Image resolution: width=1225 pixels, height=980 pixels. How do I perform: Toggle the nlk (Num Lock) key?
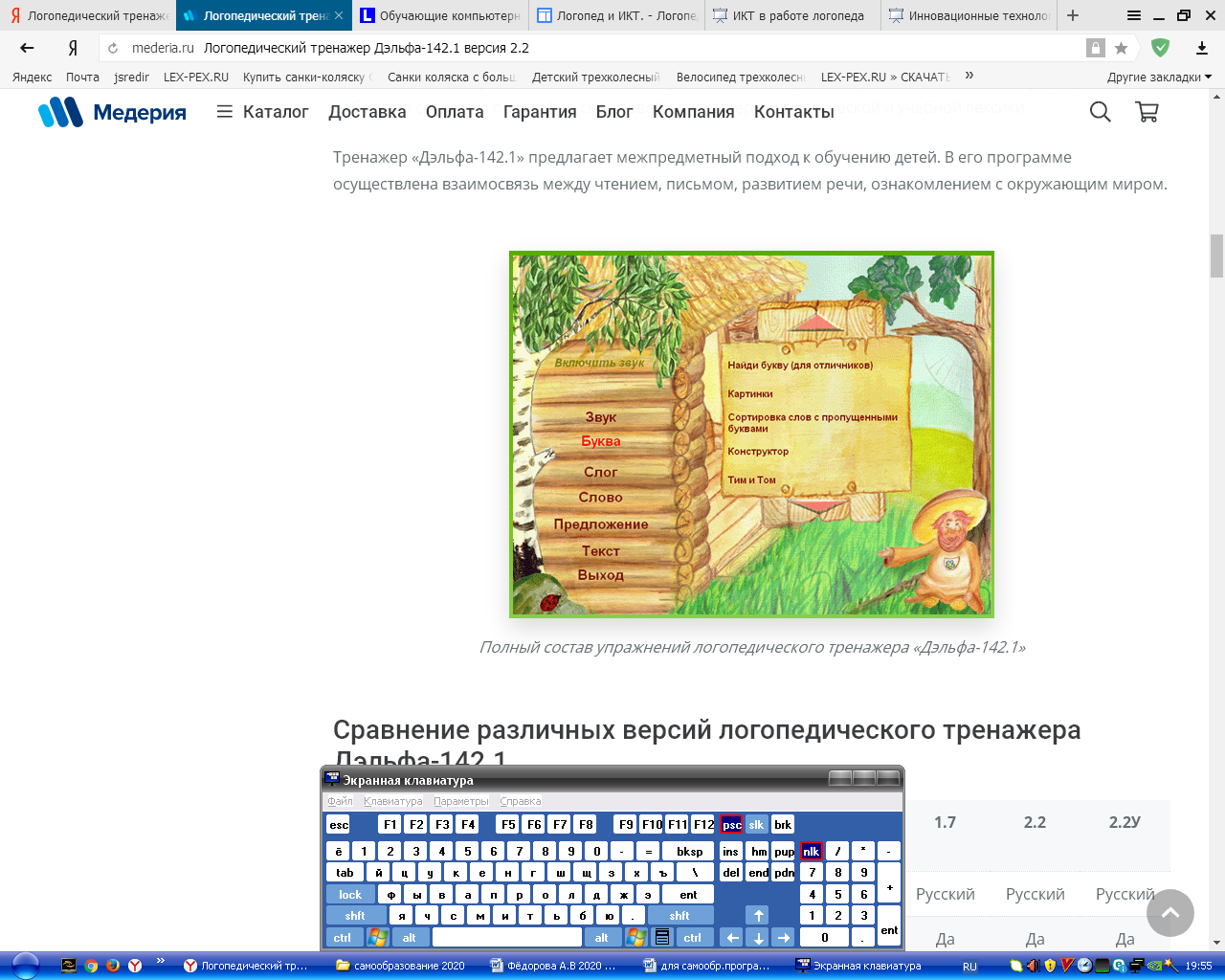click(811, 851)
